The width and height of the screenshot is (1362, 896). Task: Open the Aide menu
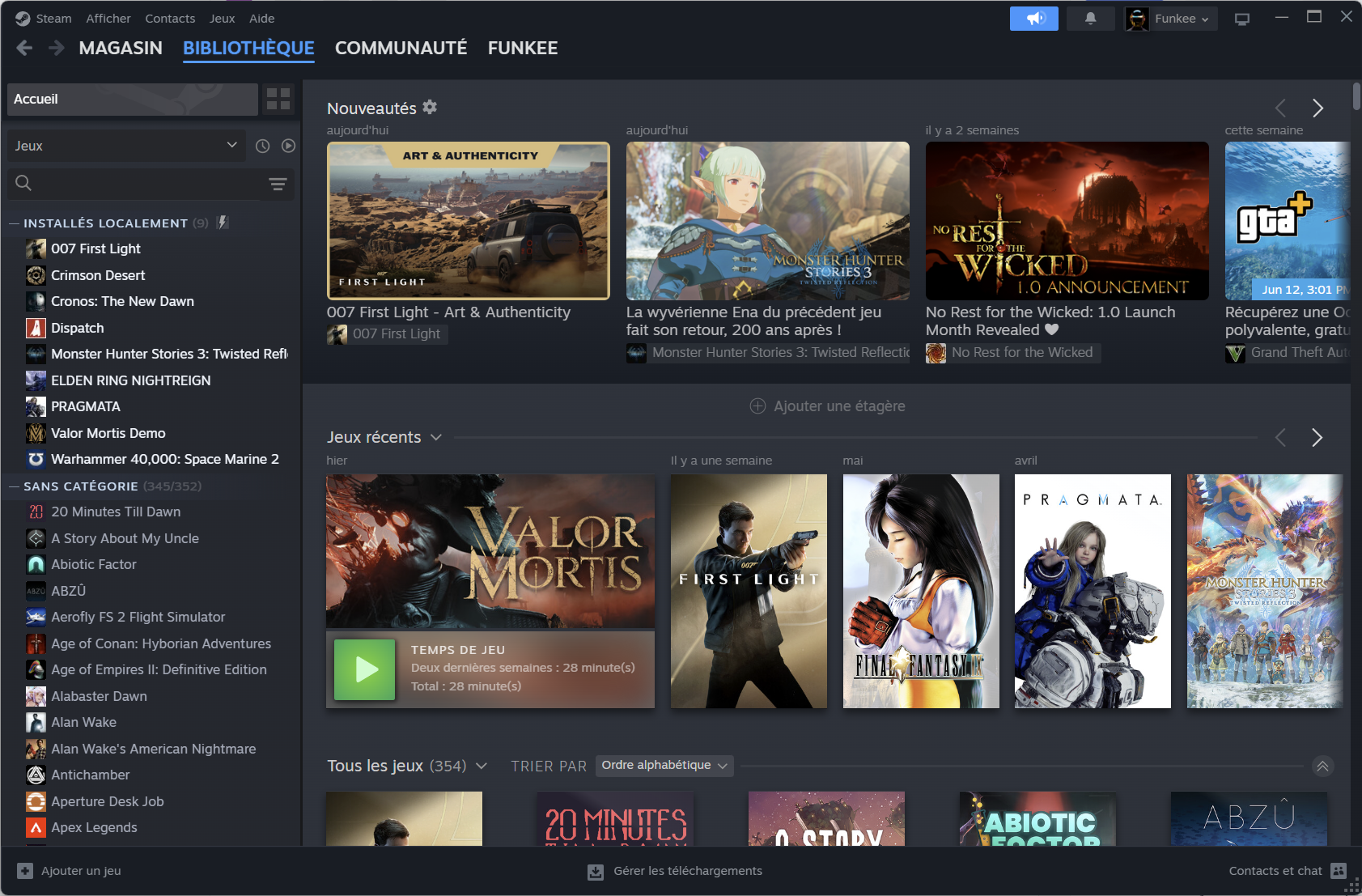click(261, 18)
